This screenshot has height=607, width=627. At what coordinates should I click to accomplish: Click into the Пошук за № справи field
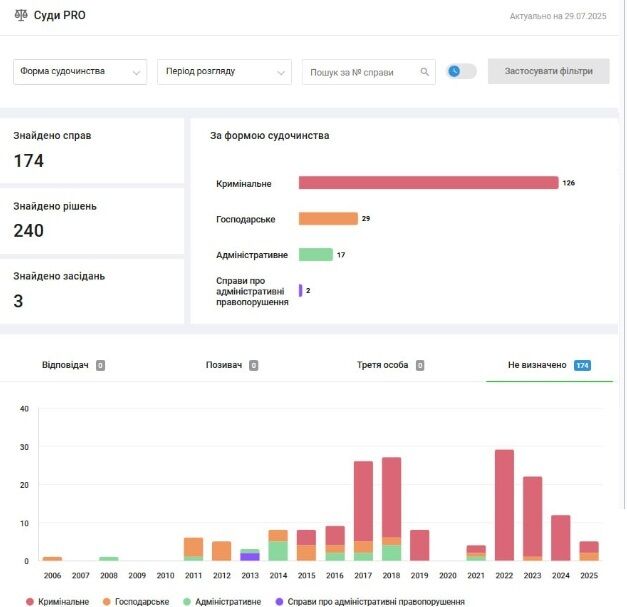pos(360,72)
